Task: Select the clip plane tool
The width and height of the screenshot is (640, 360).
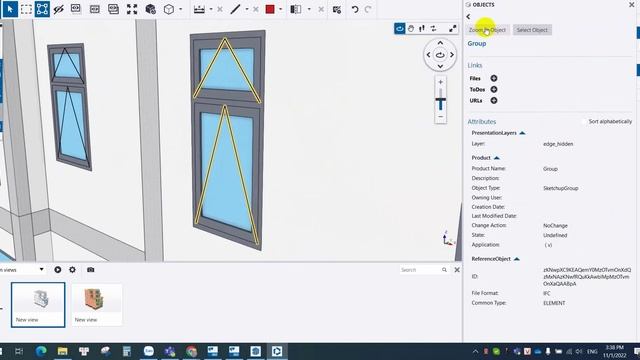Action: (296, 9)
